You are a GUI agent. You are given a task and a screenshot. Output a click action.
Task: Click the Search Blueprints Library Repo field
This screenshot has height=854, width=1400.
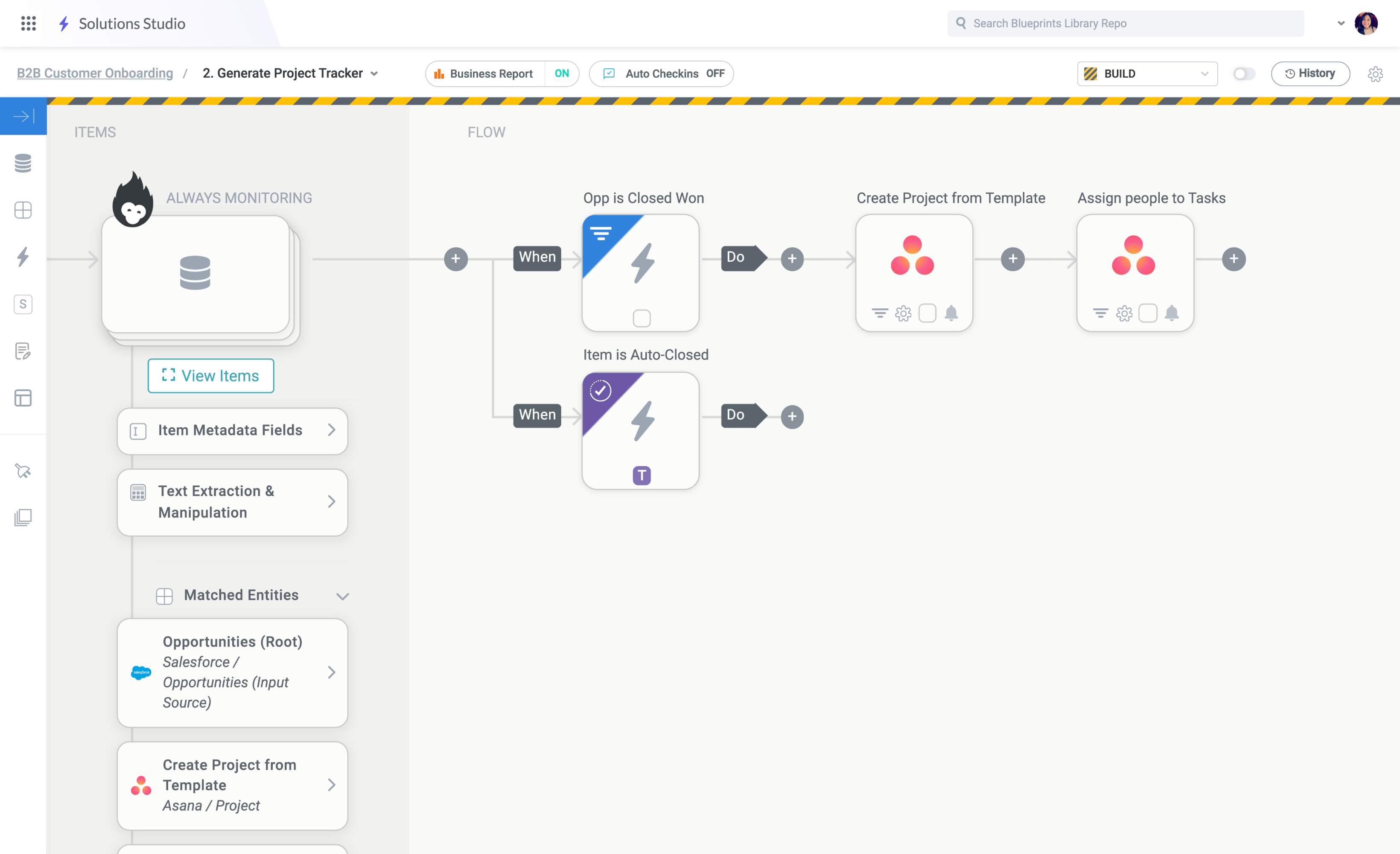pyautogui.click(x=1125, y=23)
